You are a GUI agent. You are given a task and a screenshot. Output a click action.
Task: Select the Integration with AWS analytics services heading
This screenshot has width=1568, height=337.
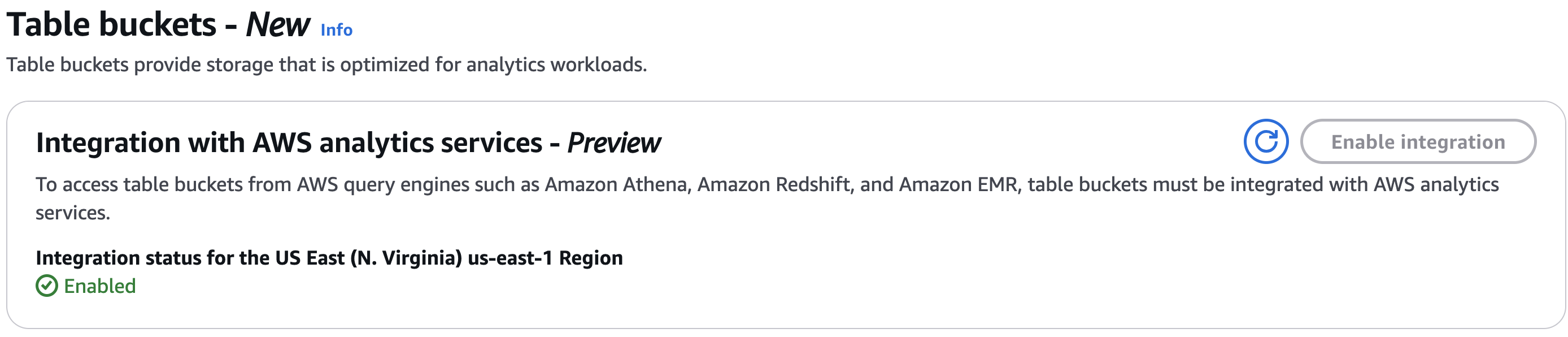pyautogui.click(x=348, y=143)
